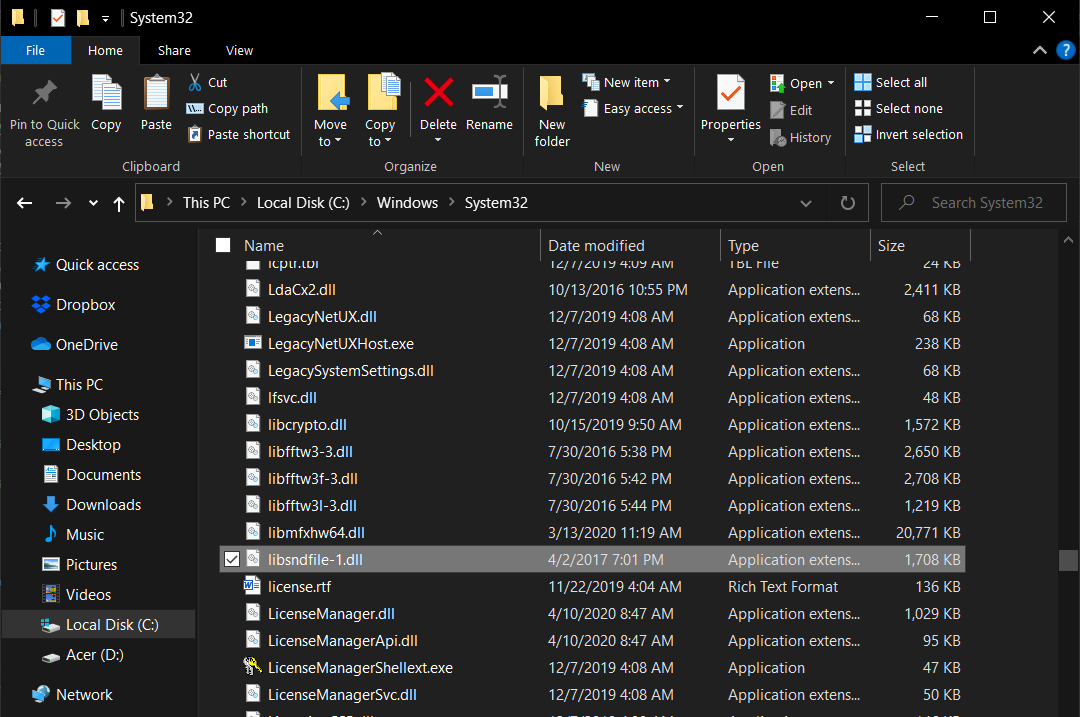Expand the Open button dropdown arrow
Viewport: 1080px width, 717px height.
click(831, 83)
